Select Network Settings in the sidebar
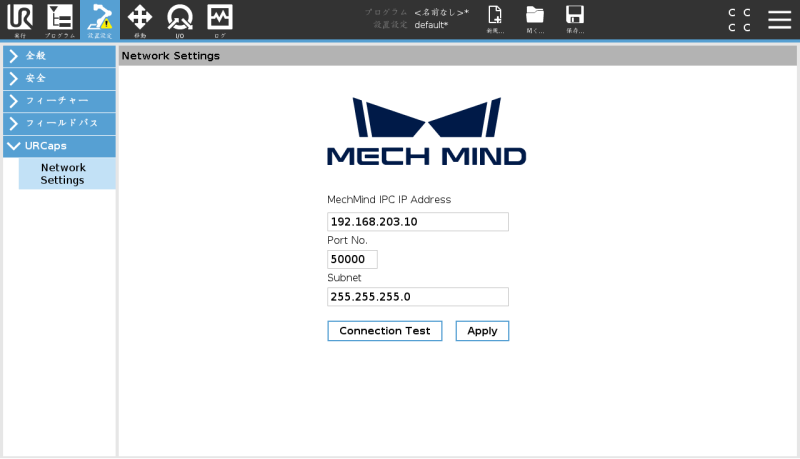This screenshot has height=459, width=800. [x=67, y=174]
